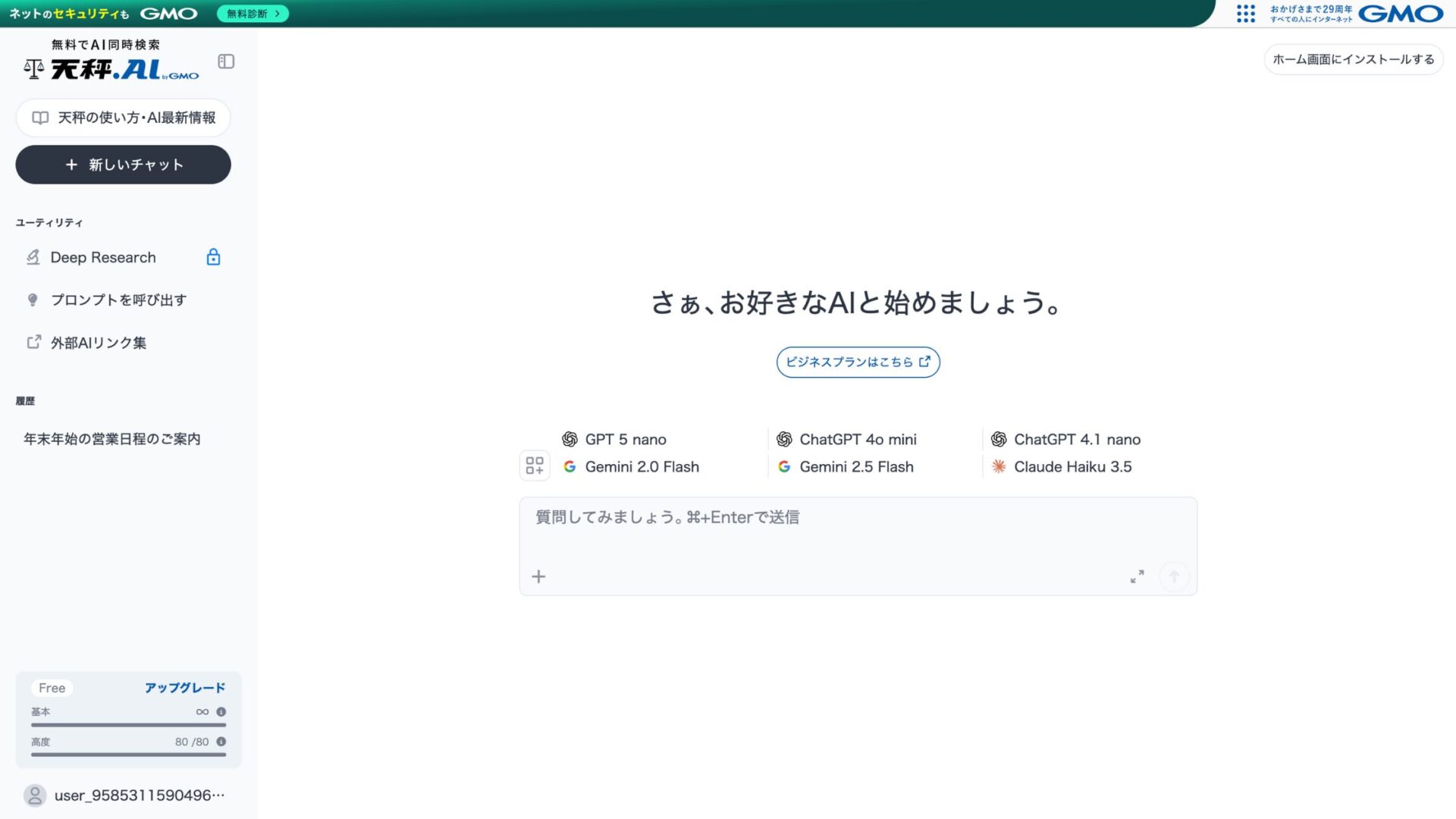Expand the chat input to fullscreen
Viewport: 1456px width, 819px height.
1137,576
